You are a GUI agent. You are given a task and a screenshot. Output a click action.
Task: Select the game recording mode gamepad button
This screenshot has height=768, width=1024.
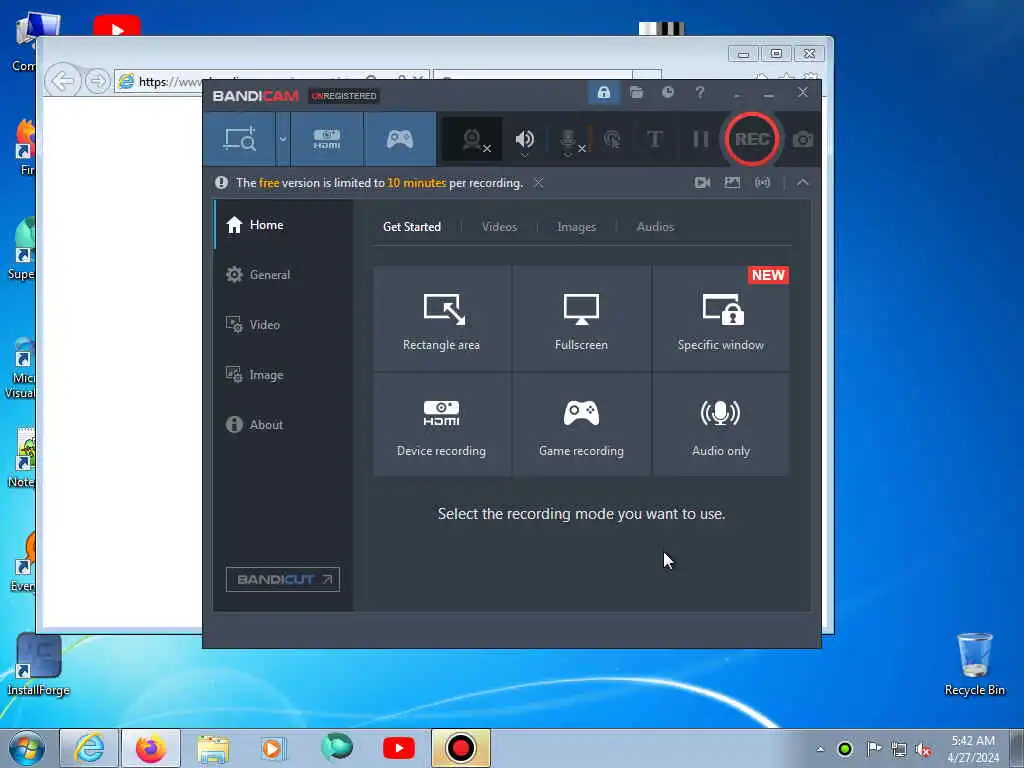pos(400,139)
